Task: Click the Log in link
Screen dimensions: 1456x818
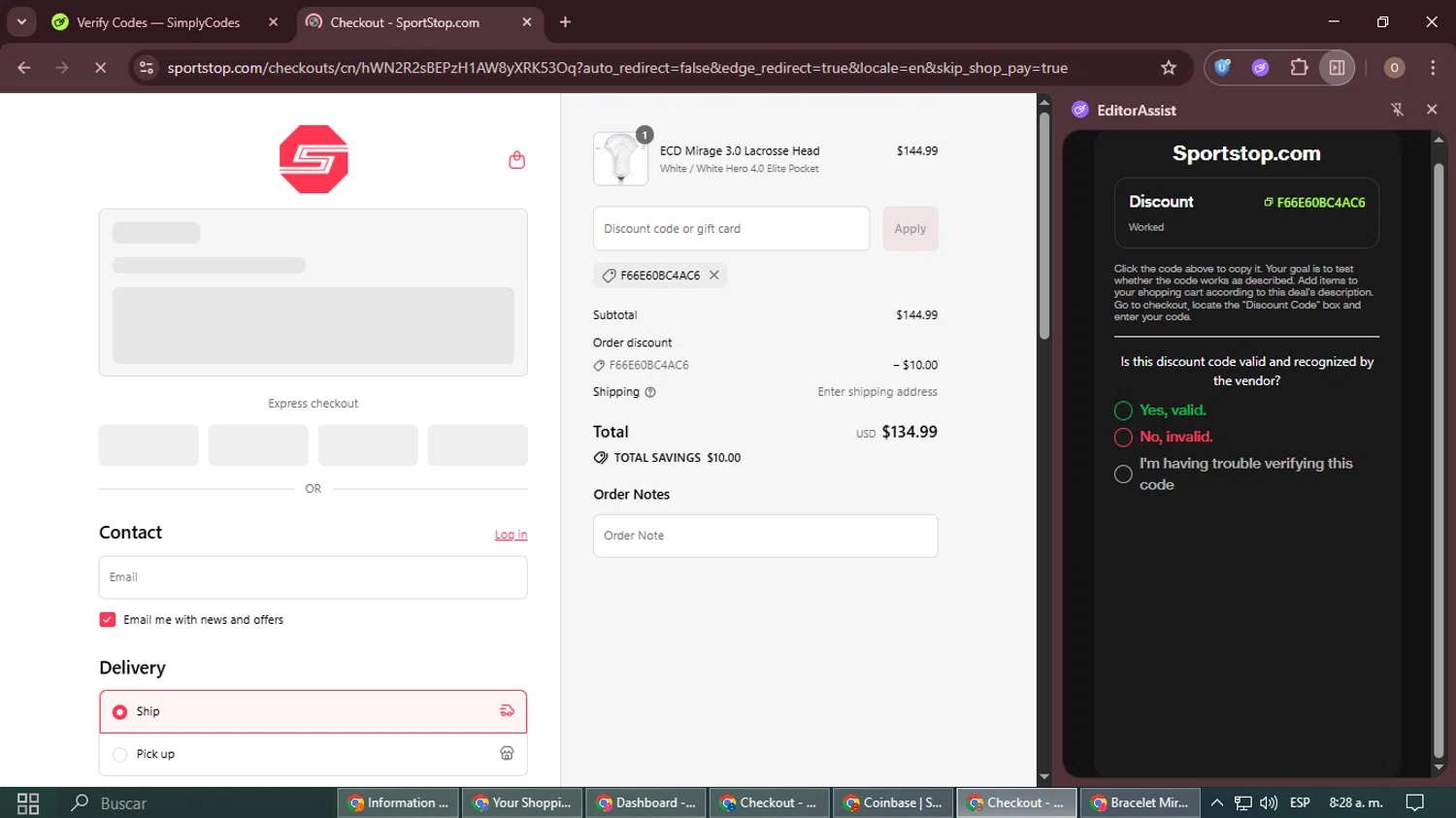Action: pyautogui.click(x=511, y=535)
